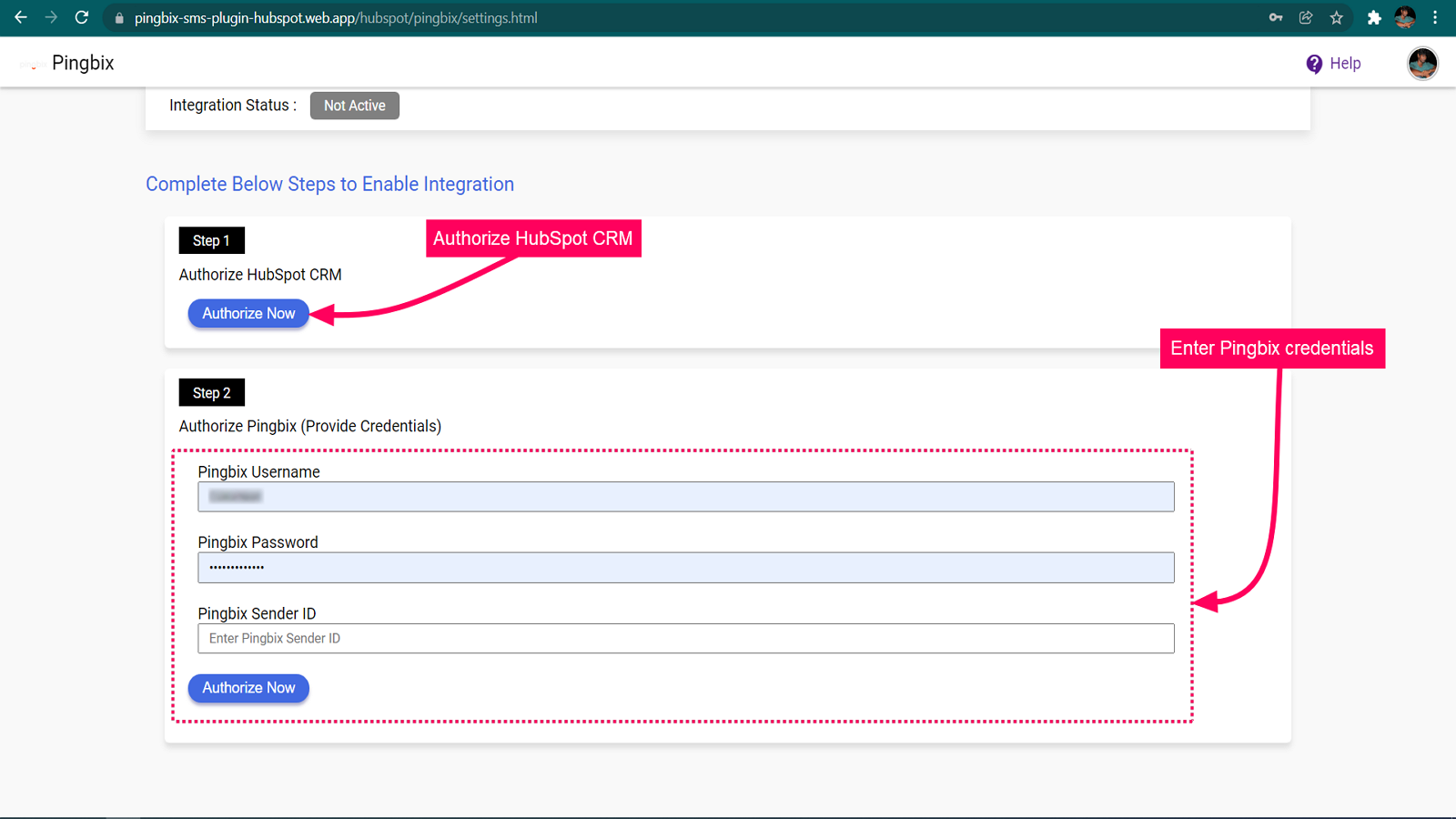This screenshot has height=819, width=1456.
Task: Open Chrome three-dot menu
Action: 1435,17
